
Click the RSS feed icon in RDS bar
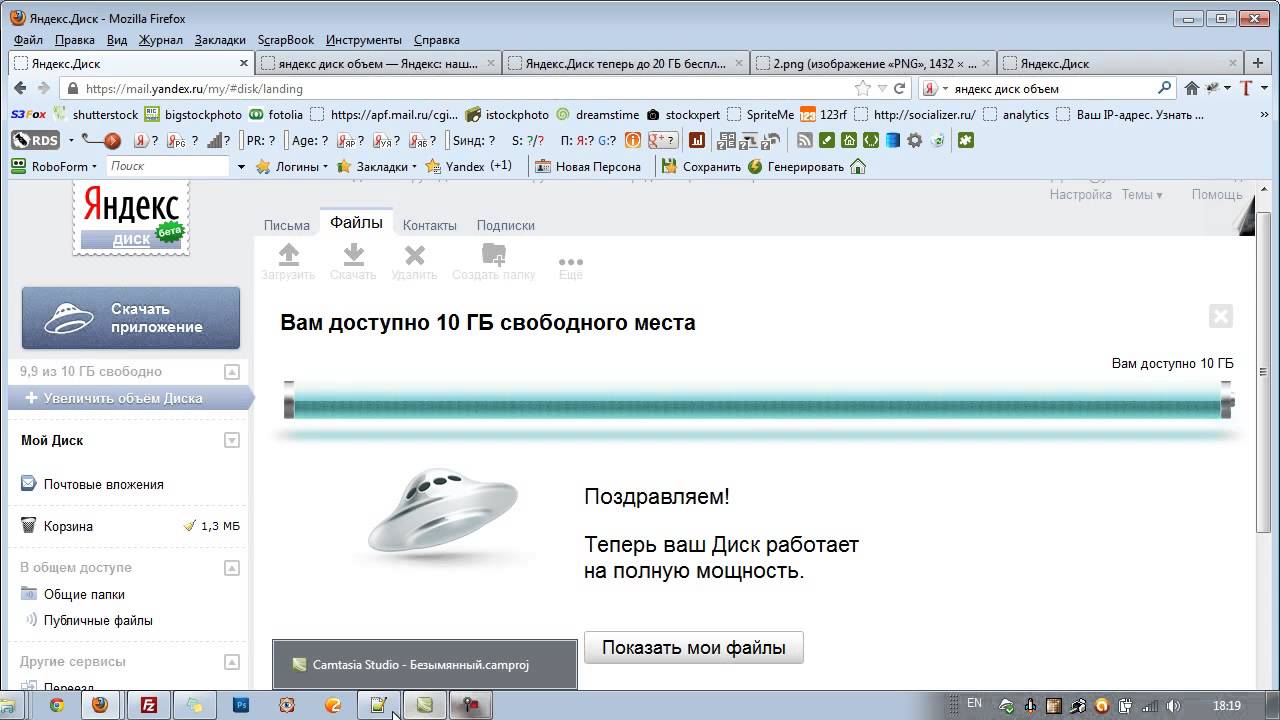(804, 140)
